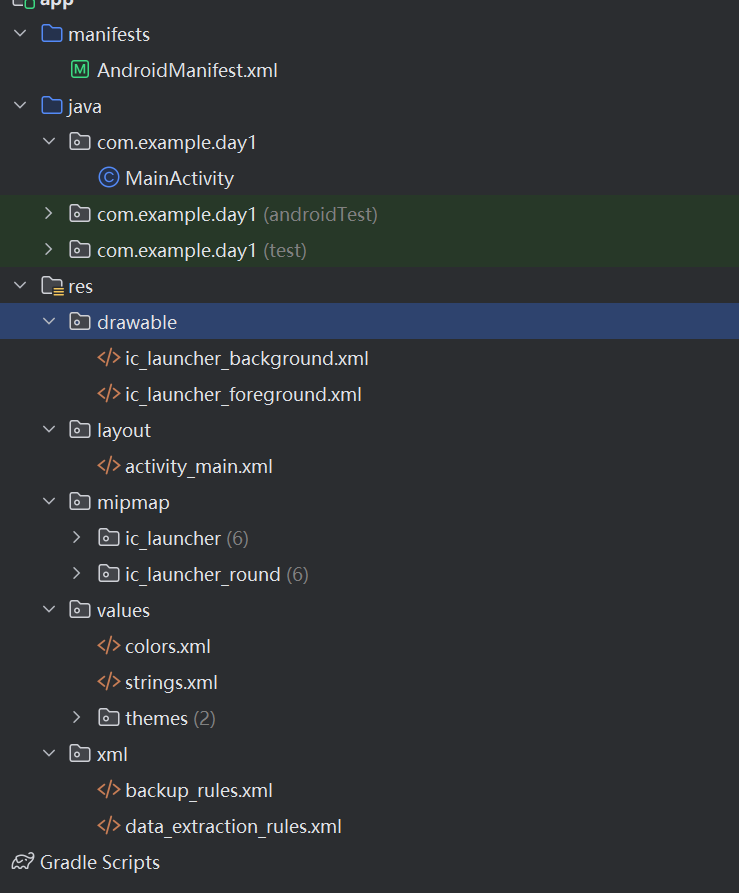Open backup_rules.xml in xml folder
Screen dimensions: 739x893
pyautogui.click(x=198, y=790)
